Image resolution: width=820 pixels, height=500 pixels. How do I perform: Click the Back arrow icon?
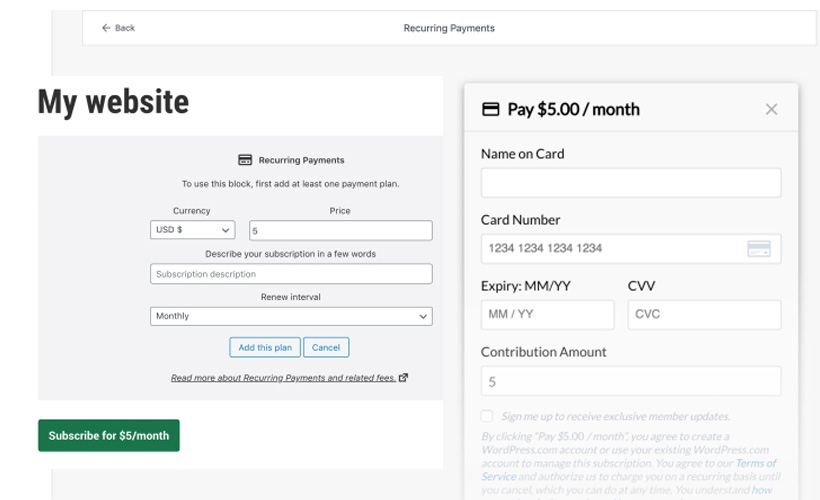(106, 28)
